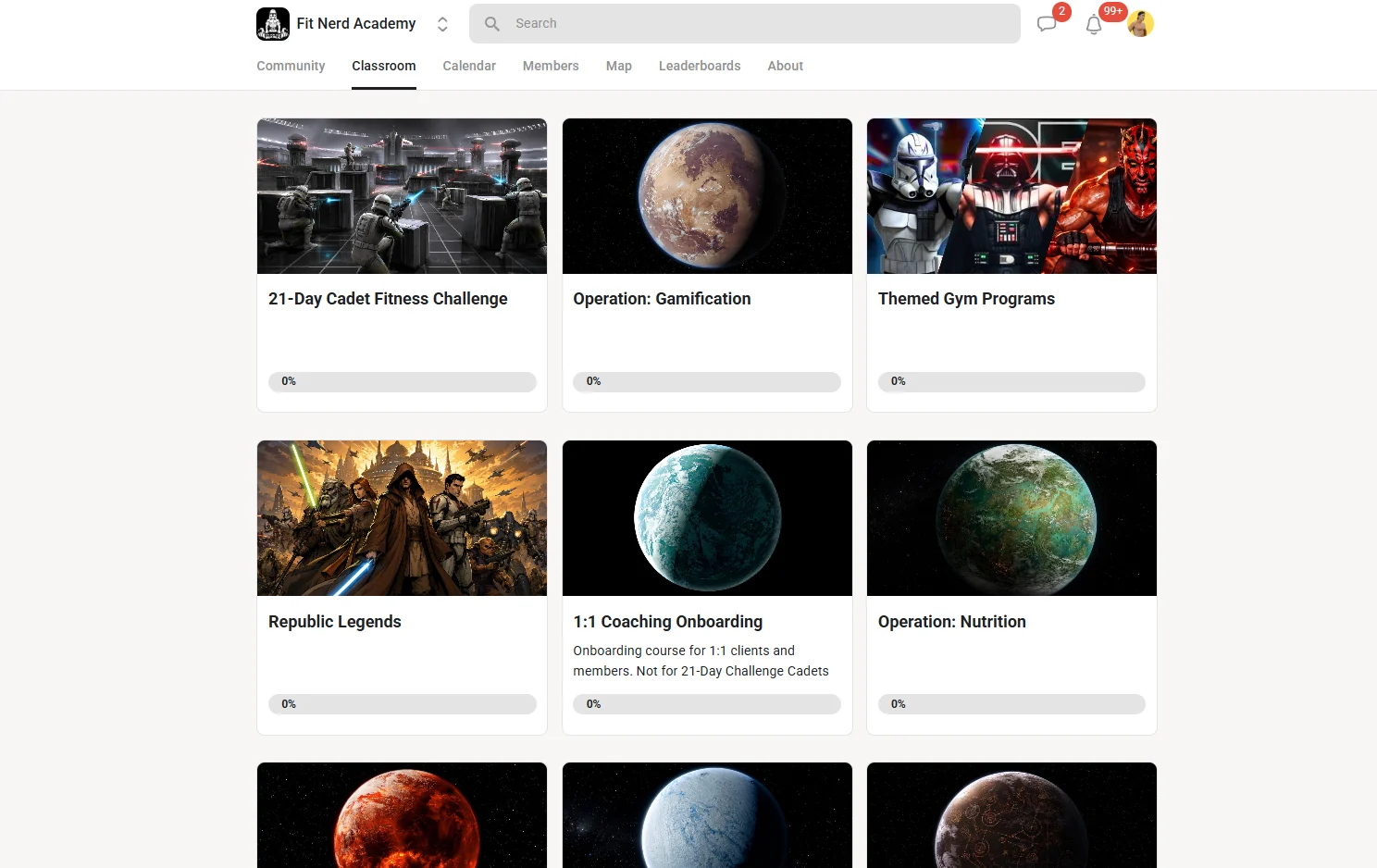This screenshot has height=868, width=1377.
Task: Click the Republic Legends title
Action: point(335,622)
